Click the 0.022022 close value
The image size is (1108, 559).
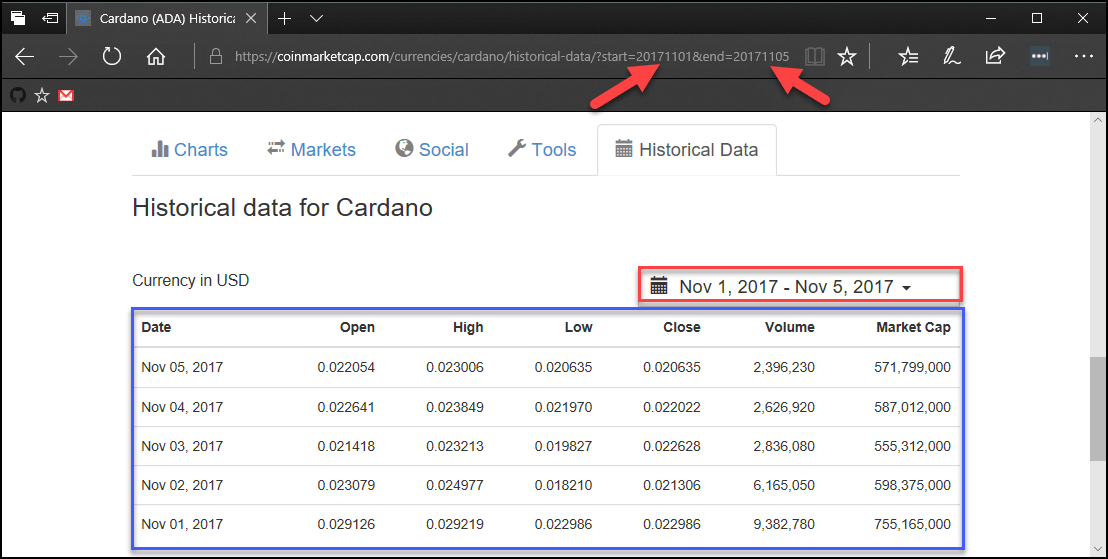point(672,407)
